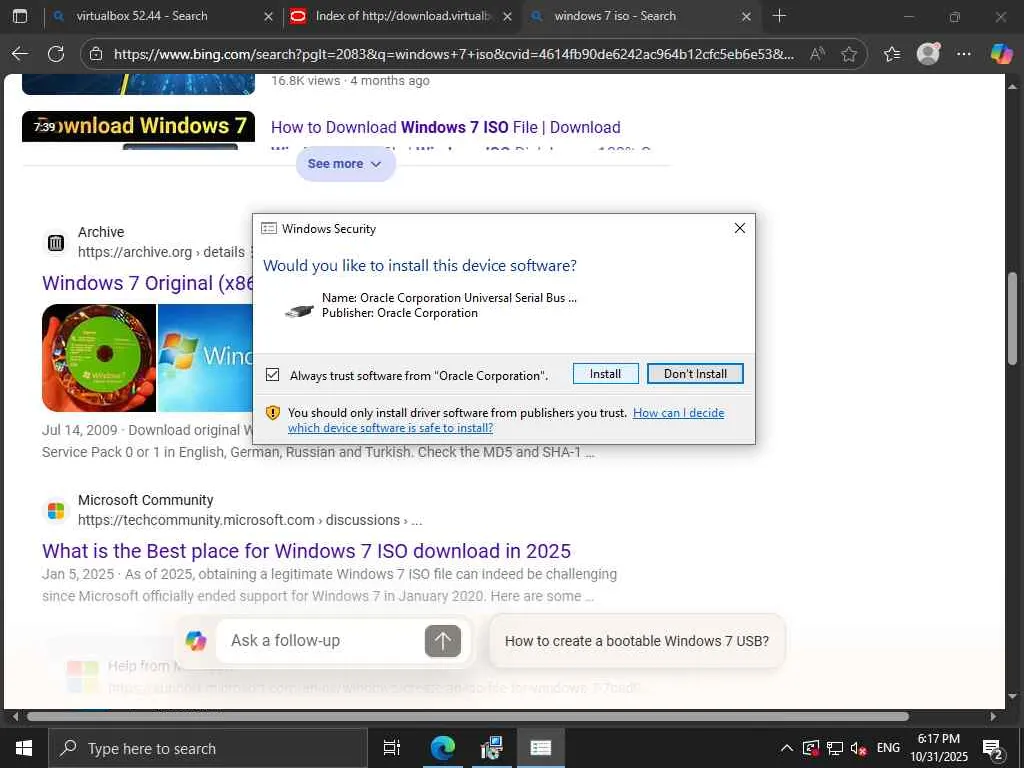
Task: Refresh the current page
Action: coord(56,54)
